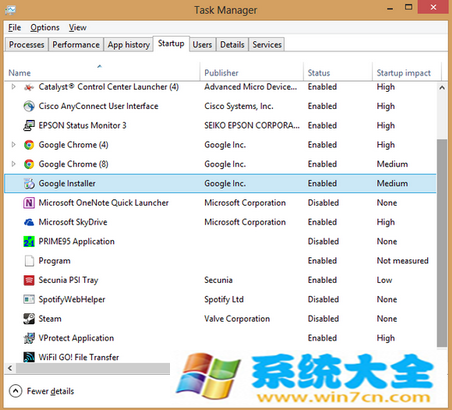Image resolution: width=452 pixels, height=410 pixels.
Task: Click the PRIME95 Application icon
Action: coord(29,242)
